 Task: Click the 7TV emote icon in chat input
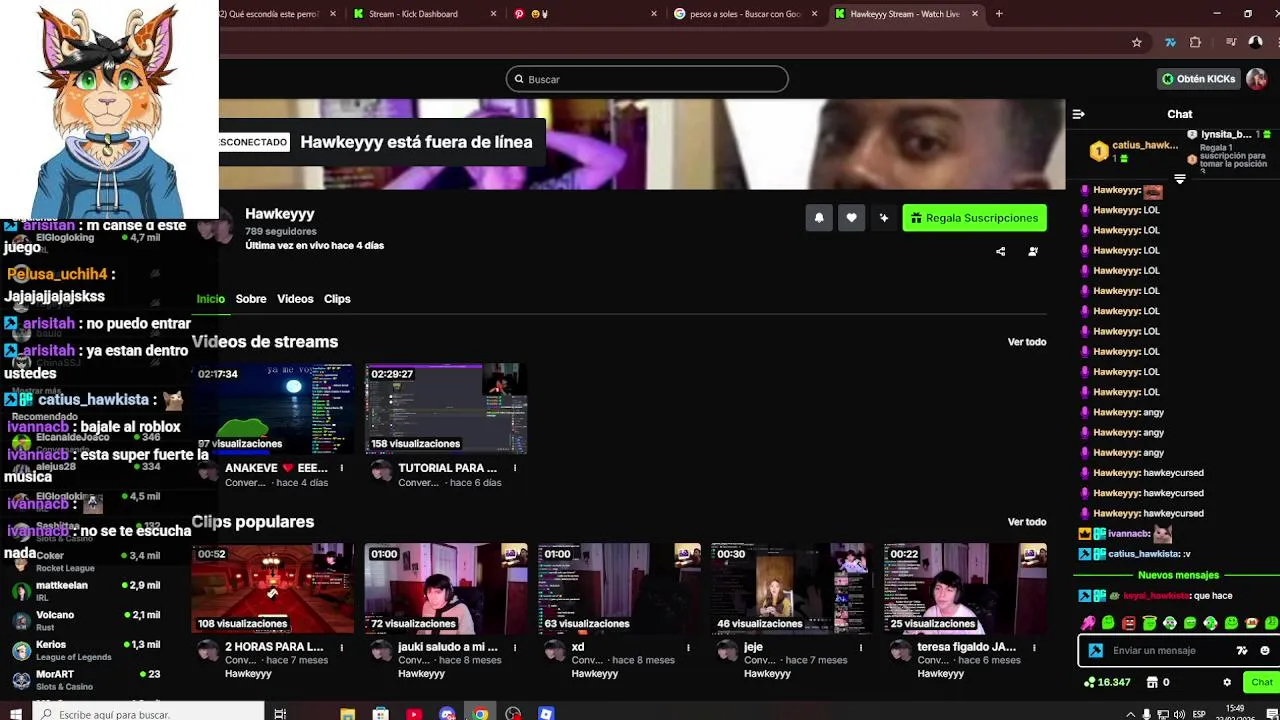click(1242, 650)
